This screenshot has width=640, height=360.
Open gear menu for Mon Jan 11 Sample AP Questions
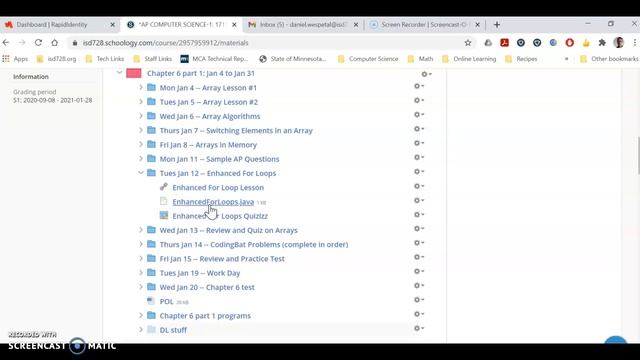click(419, 158)
